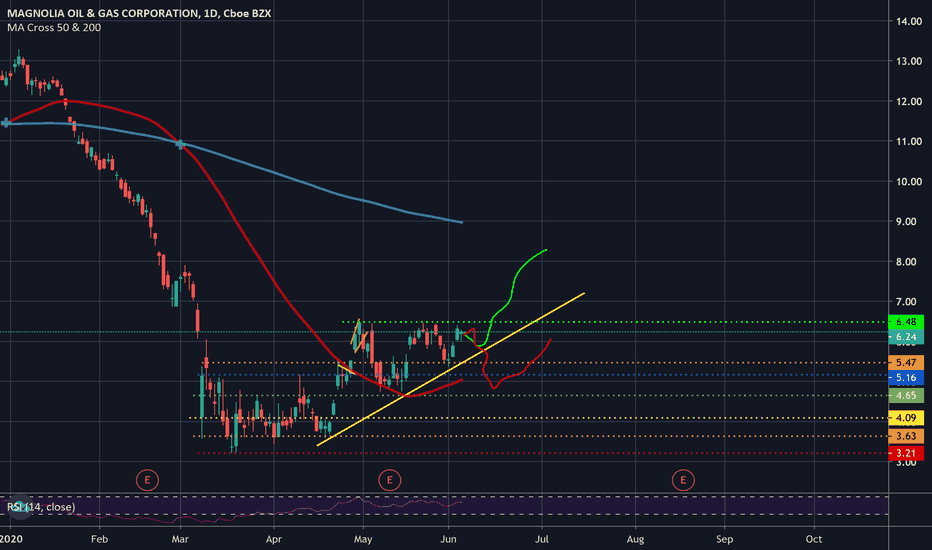Click the August earnings E marker
Image resolution: width=932 pixels, height=550 pixels.
[683, 480]
